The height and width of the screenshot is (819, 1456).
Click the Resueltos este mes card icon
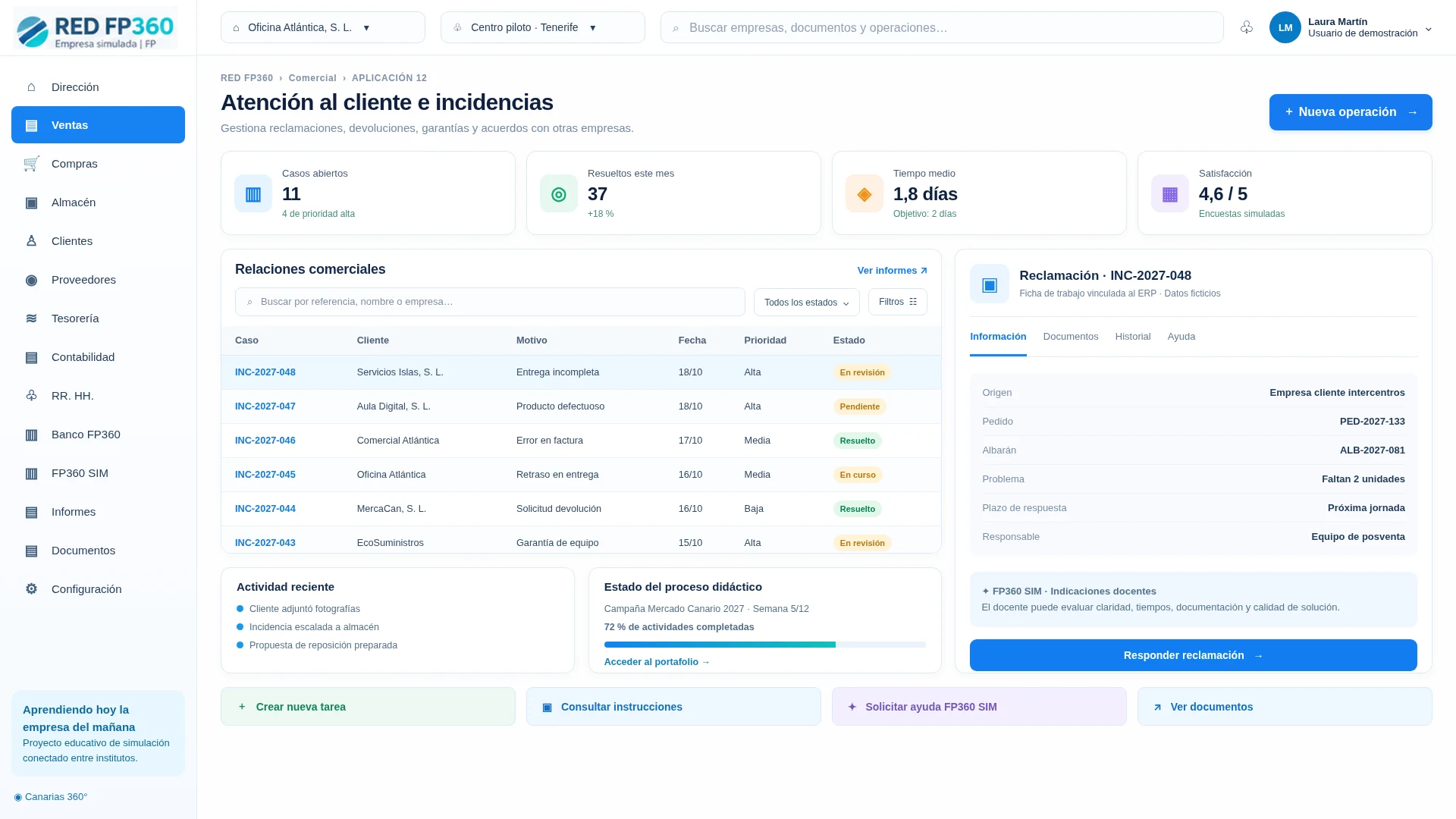(559, 193)
